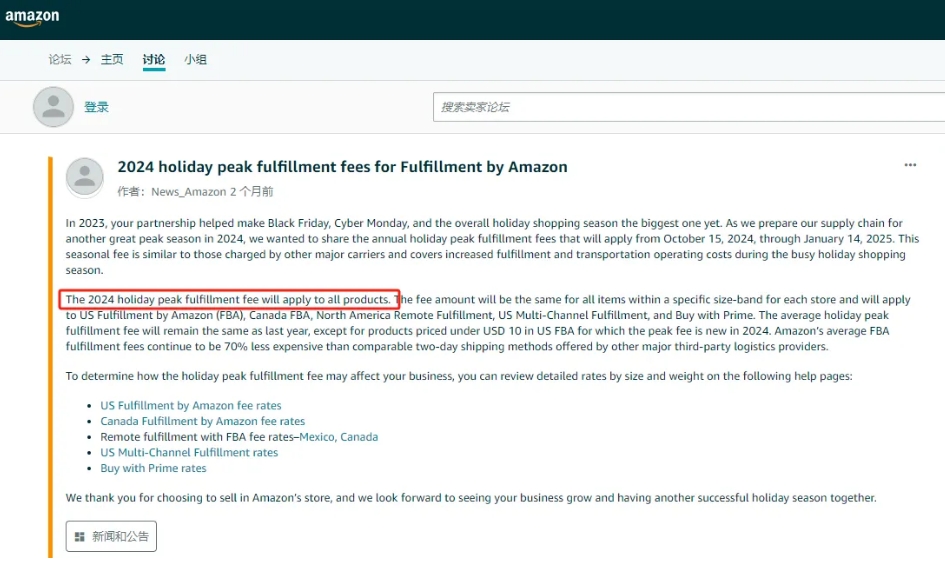This screenshot has height=562, width=945.
Task: Open the Canada remote fulfillment rates link
Action: pos(359,437)
